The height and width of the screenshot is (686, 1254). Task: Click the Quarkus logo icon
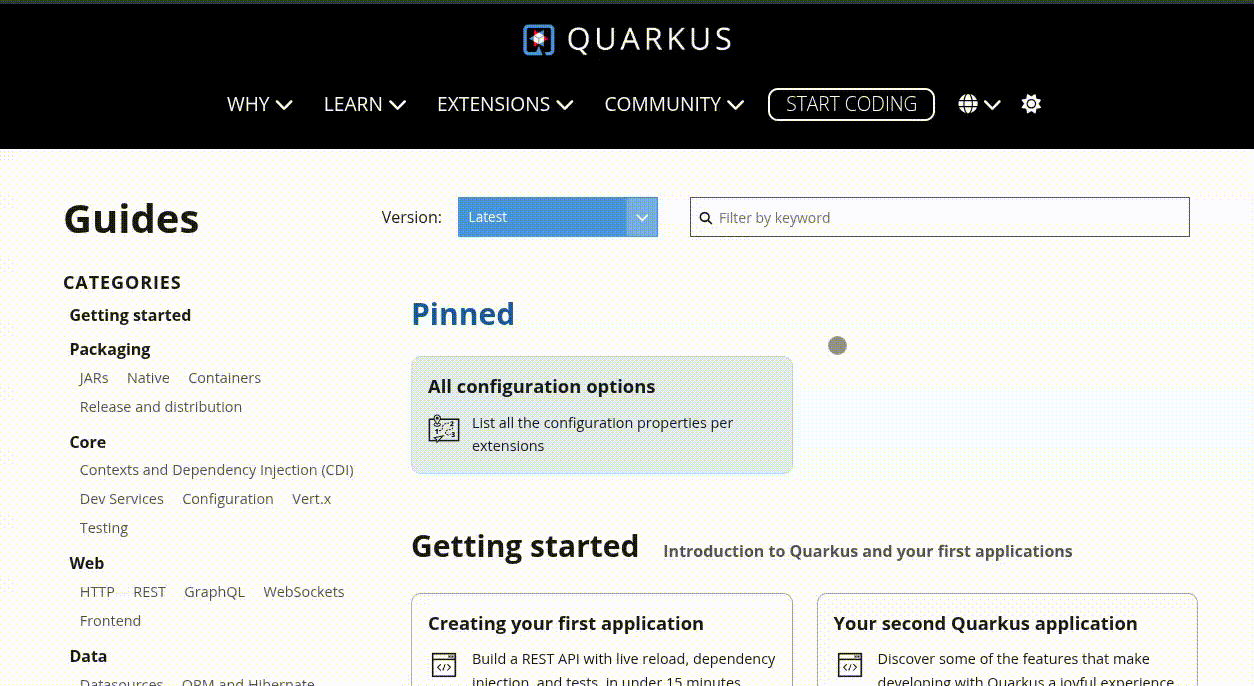point(538,40)
